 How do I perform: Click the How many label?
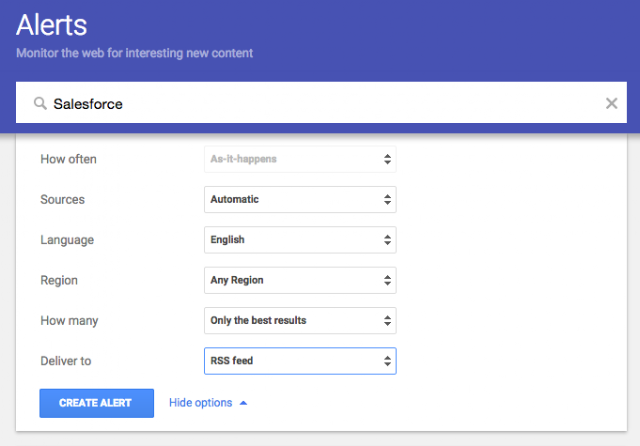[68, 320]
